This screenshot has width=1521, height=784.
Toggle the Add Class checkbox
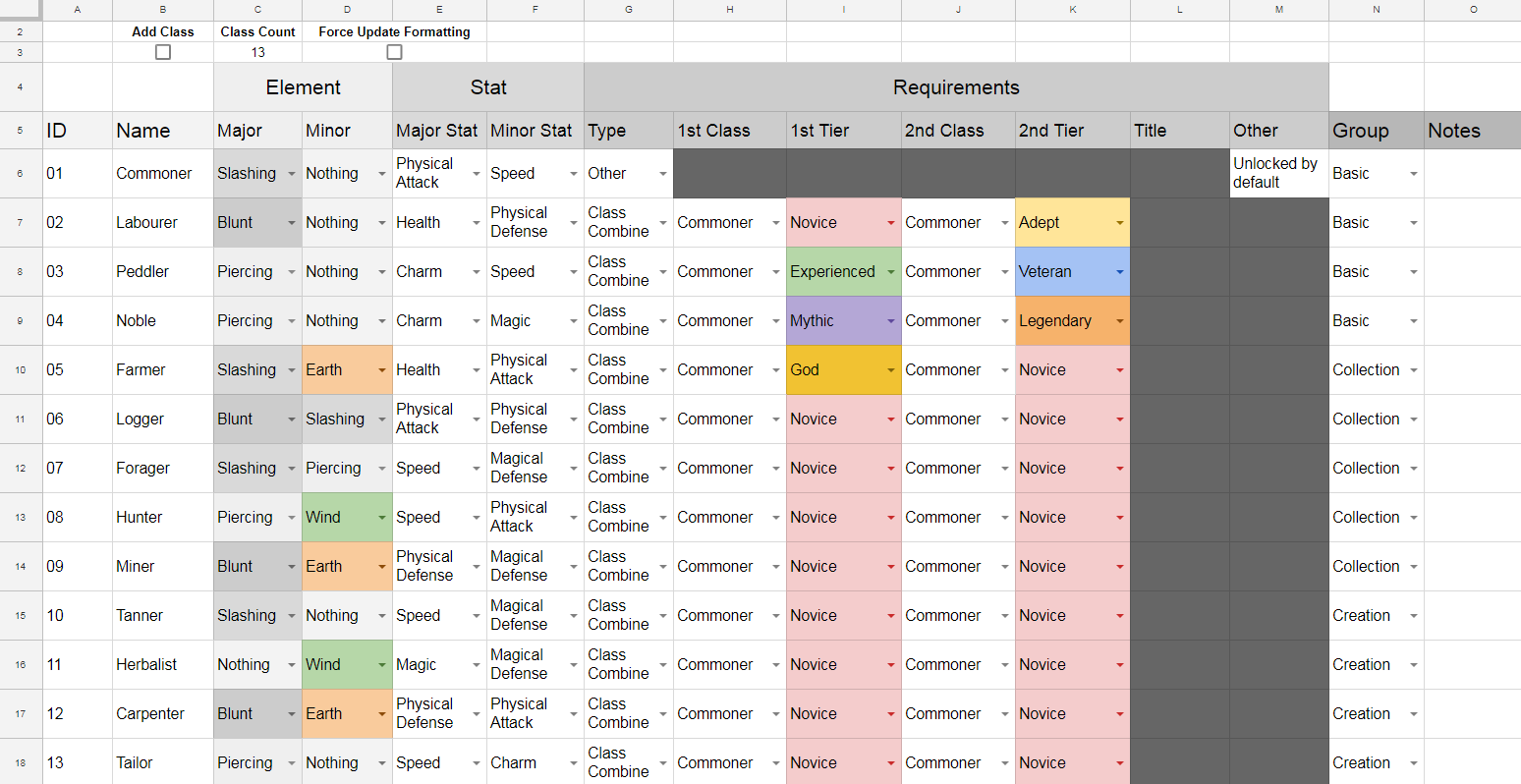coord(163,52)
